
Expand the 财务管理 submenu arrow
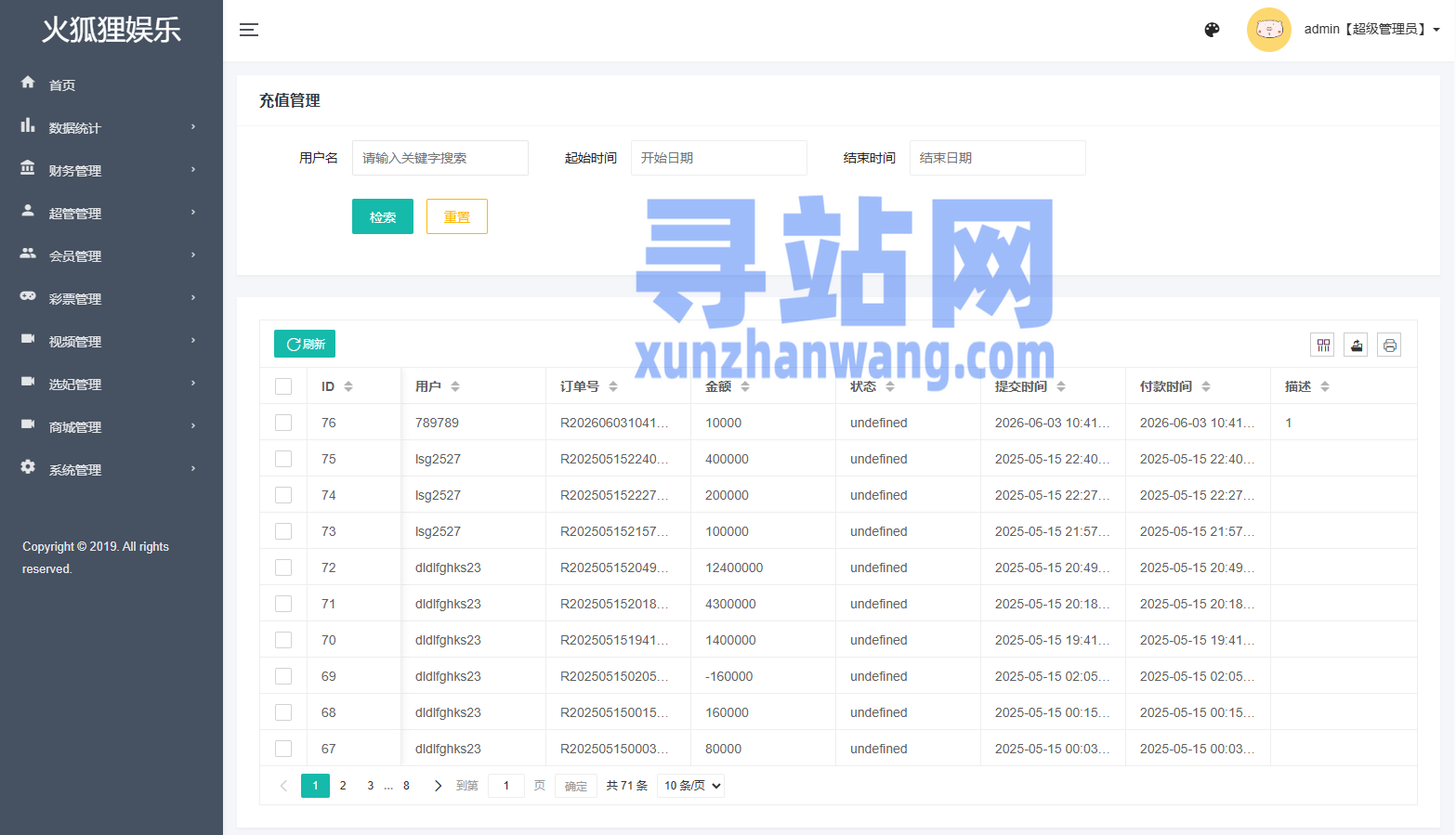pos(193,169)
